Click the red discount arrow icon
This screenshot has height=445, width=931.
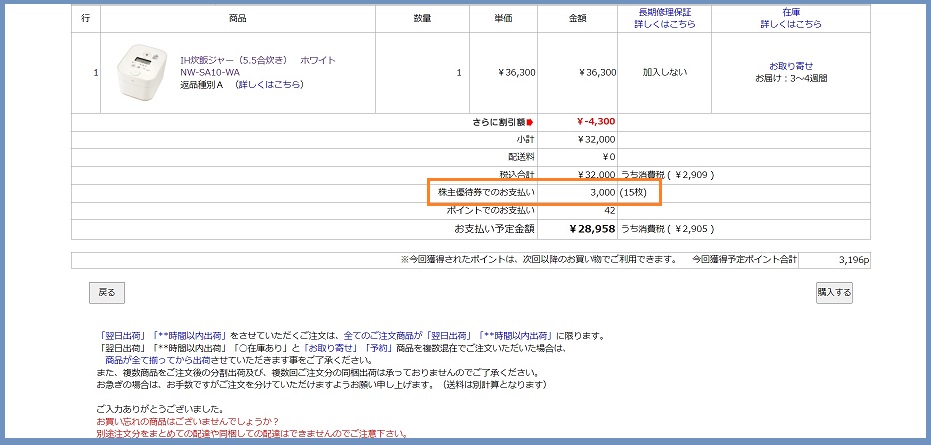[529, 122]
